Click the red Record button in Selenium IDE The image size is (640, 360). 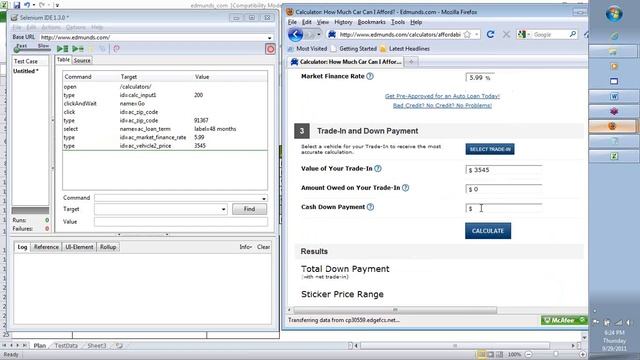tap(270, 49)
